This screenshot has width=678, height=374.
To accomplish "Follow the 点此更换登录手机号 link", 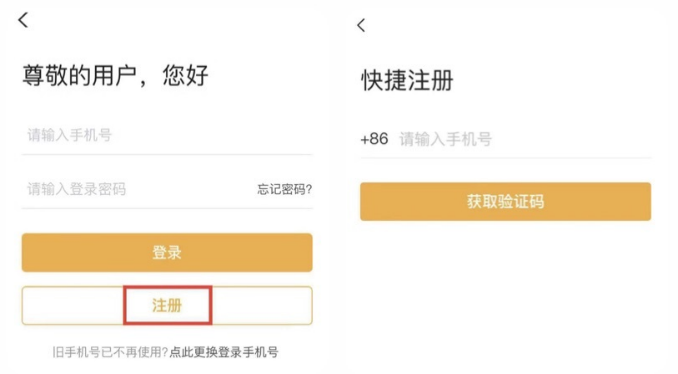I will [224, 352].
